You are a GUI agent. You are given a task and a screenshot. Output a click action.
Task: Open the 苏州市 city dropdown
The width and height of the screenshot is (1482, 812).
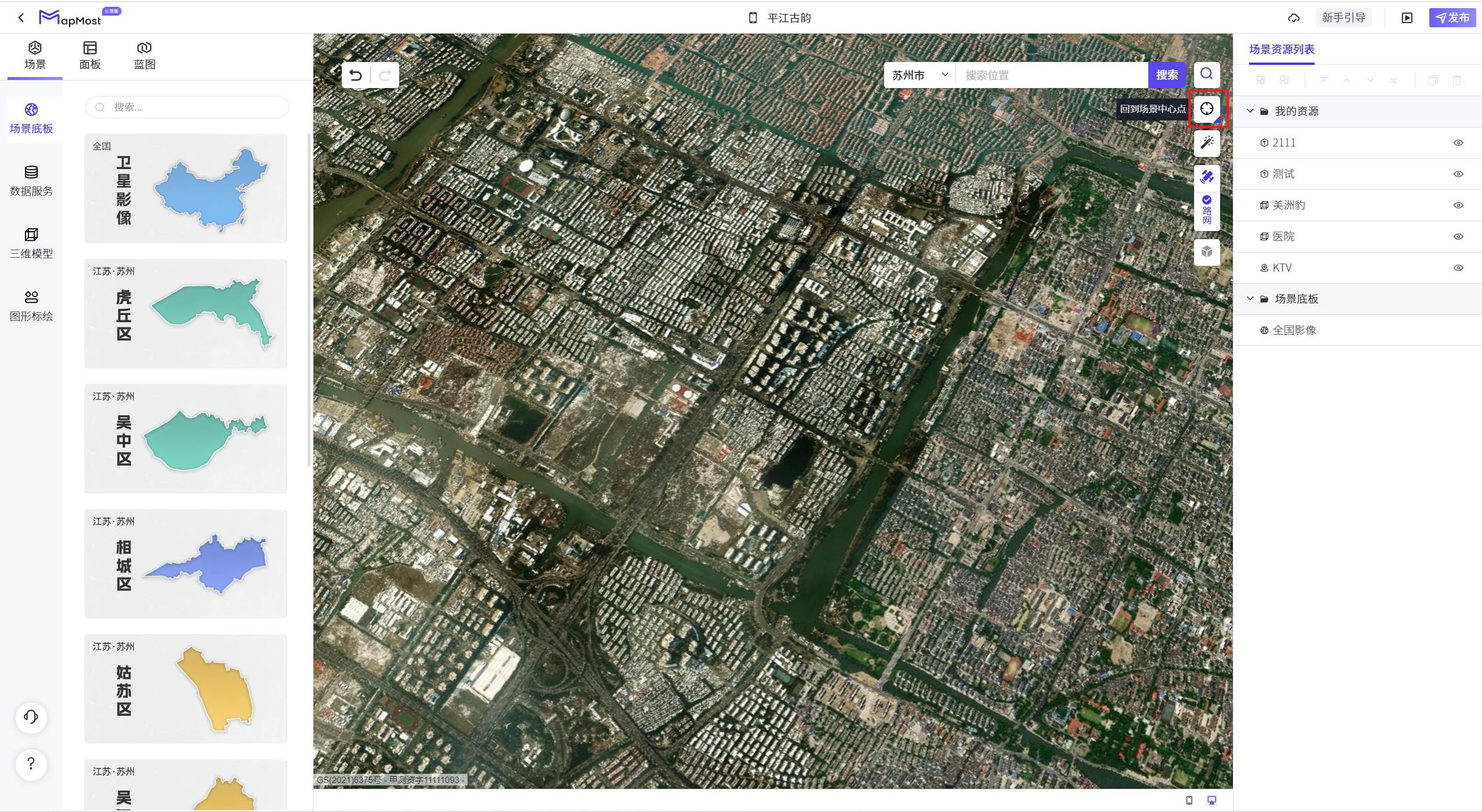click(919, 75)
